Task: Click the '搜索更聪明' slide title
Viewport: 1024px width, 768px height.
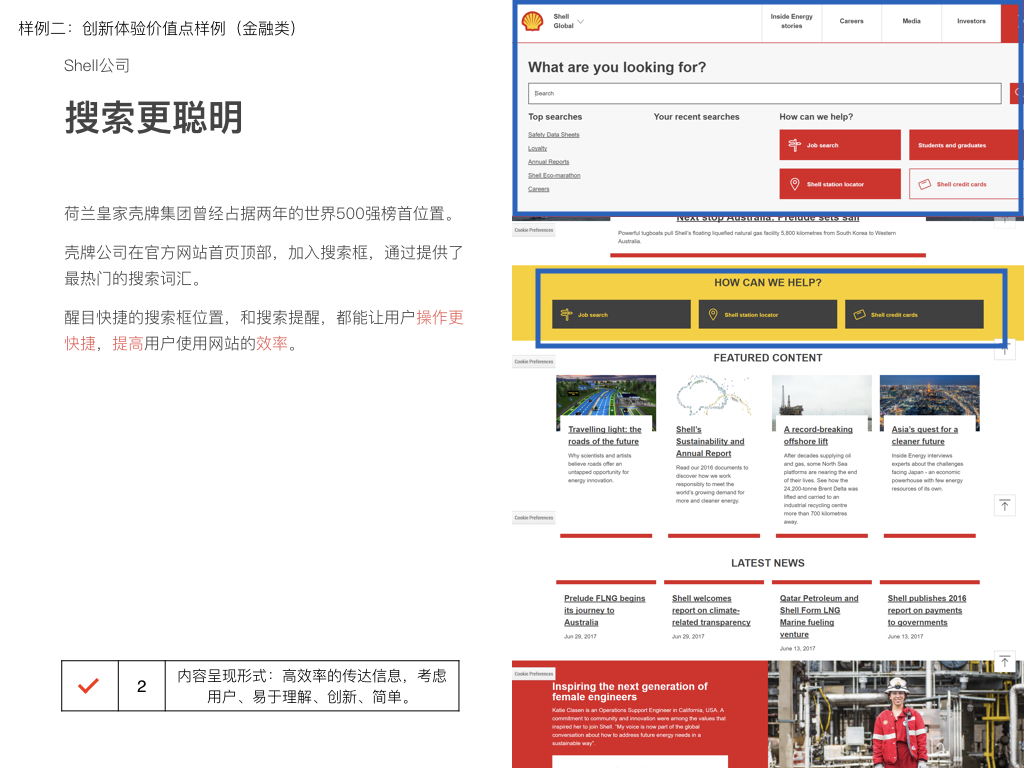Action: (153, 118)
